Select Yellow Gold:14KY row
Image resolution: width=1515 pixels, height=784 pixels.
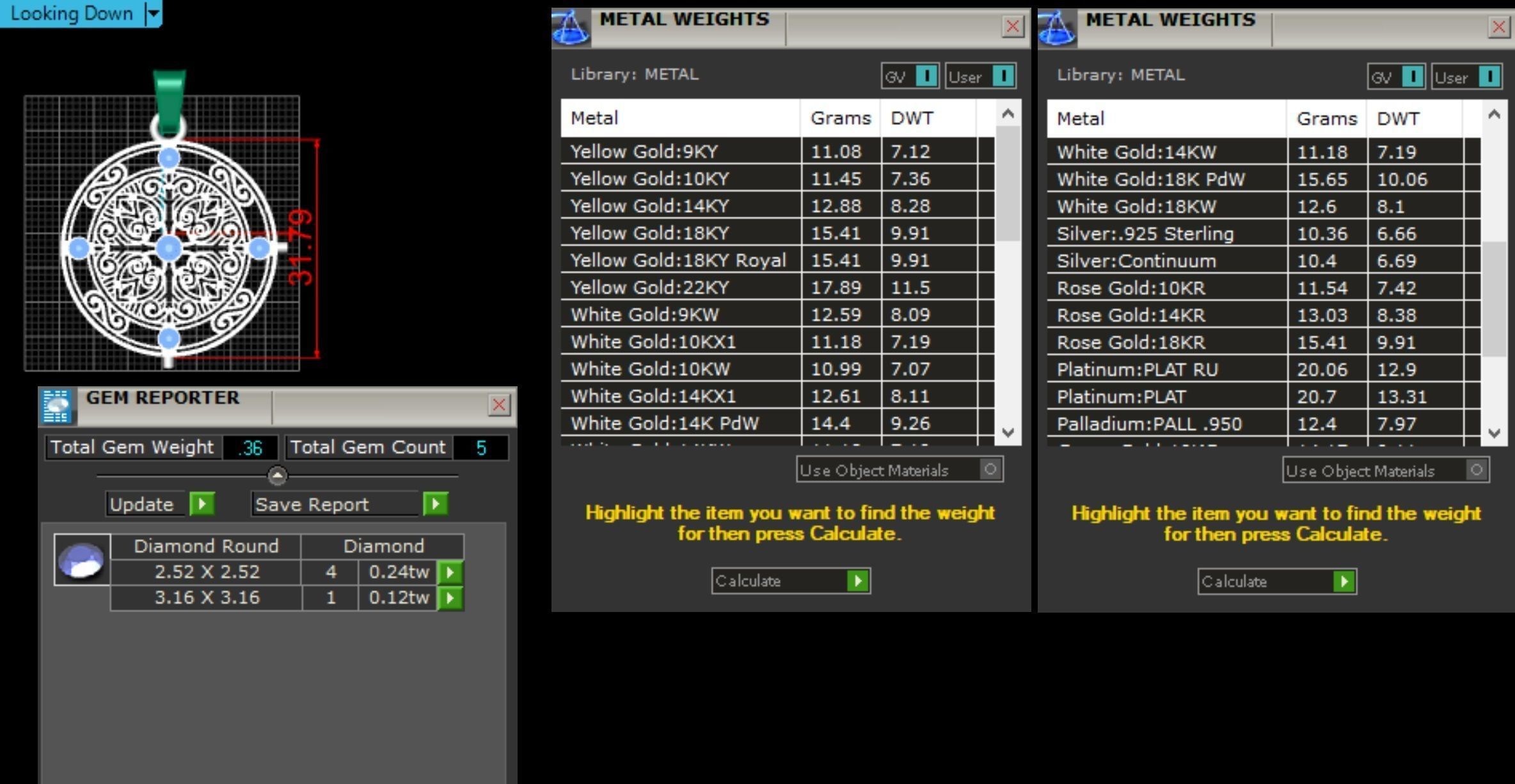coord(649,206)
